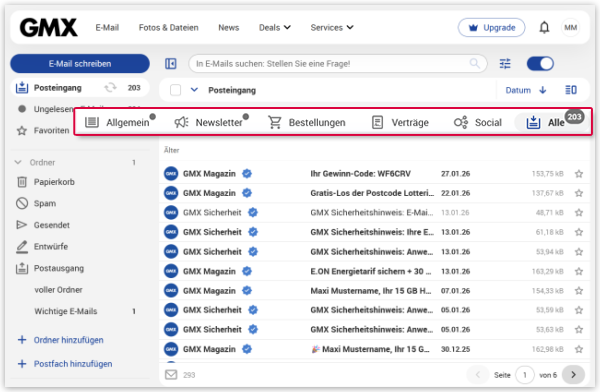Screen dimensions: 600x392
Task: Open the selection dropdown chevron beside Posteingang
Action: [x=194, y=90]
